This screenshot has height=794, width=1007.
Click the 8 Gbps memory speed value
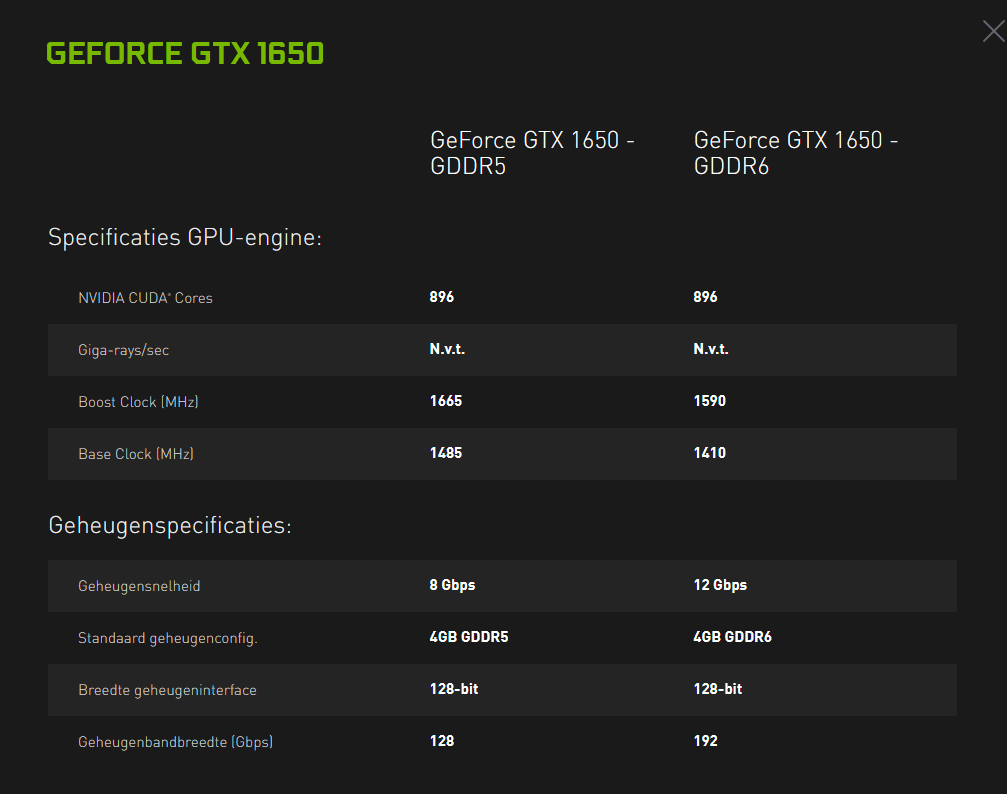[x=452, y=585]
